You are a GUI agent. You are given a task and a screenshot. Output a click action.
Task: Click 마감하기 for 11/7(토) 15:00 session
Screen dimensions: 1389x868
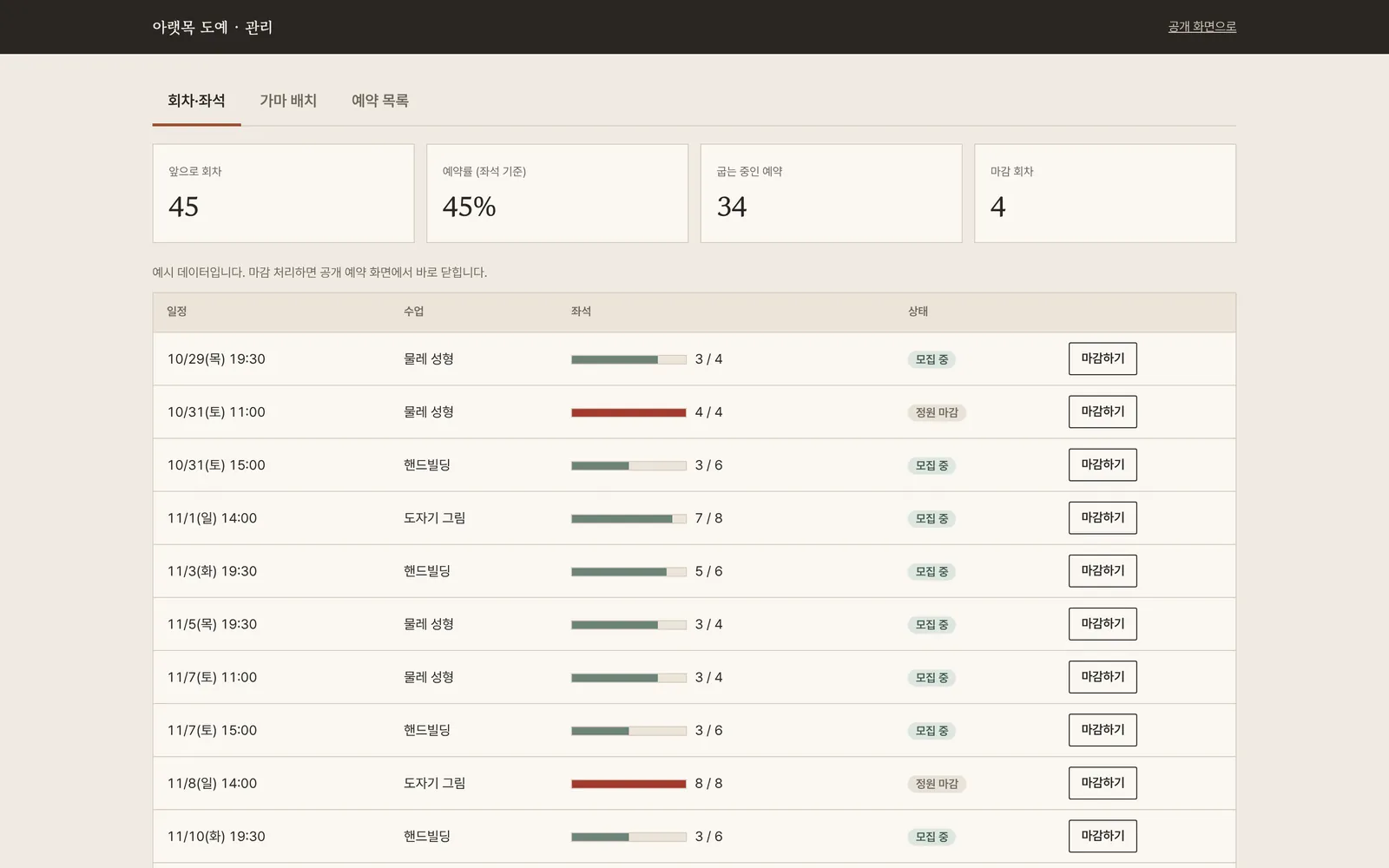[x=1103, y=729]
